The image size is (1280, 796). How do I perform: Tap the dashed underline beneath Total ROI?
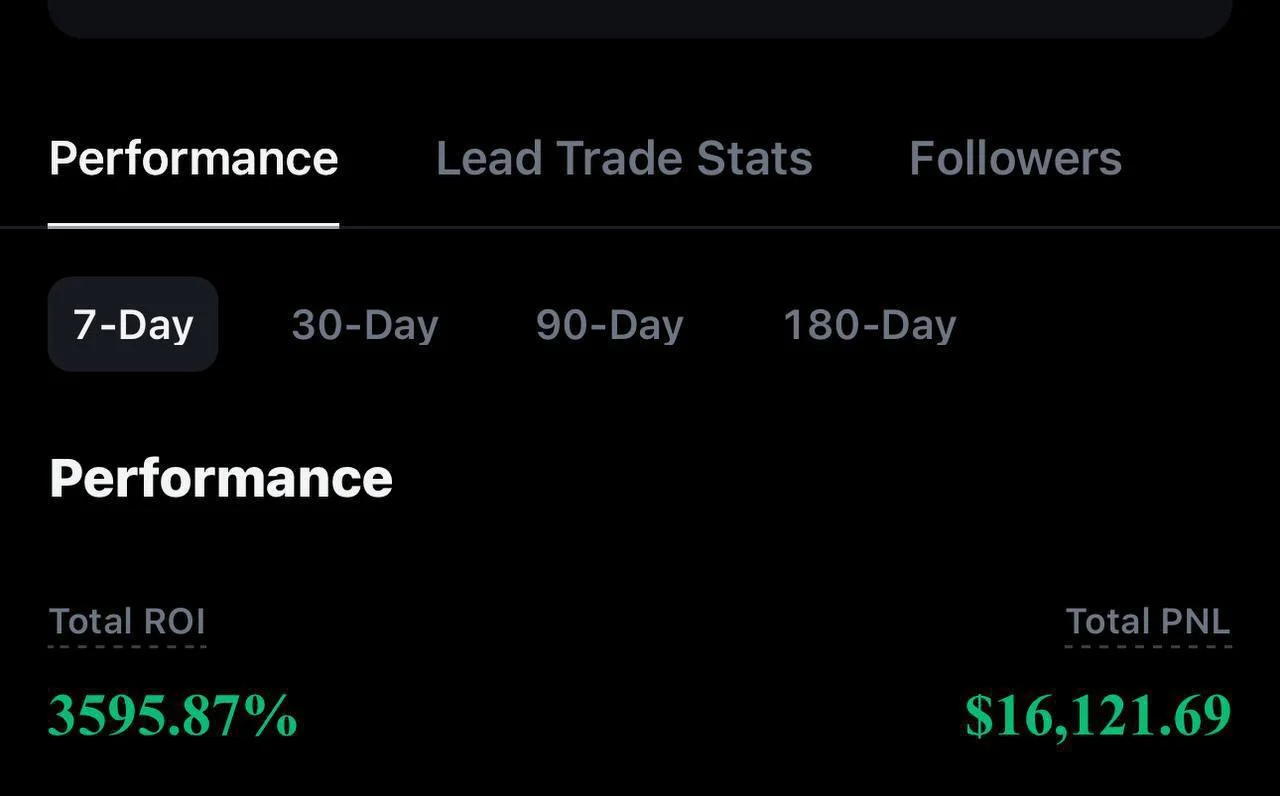(127, 646)
